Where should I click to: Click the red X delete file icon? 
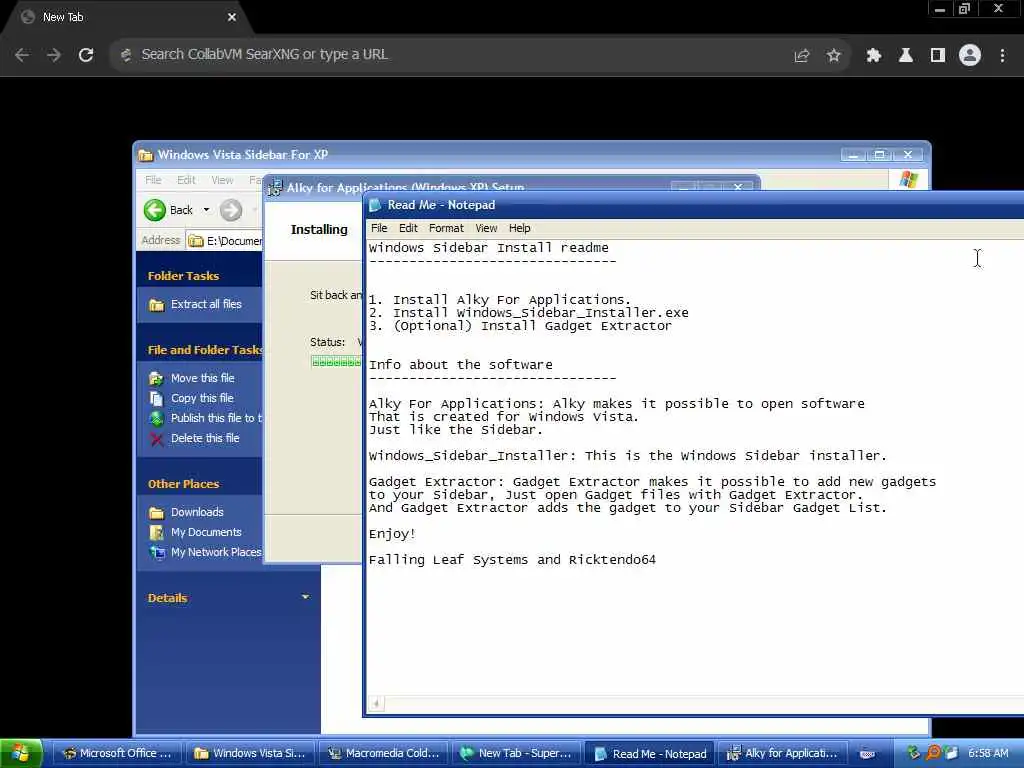click(x=157, y=439)
